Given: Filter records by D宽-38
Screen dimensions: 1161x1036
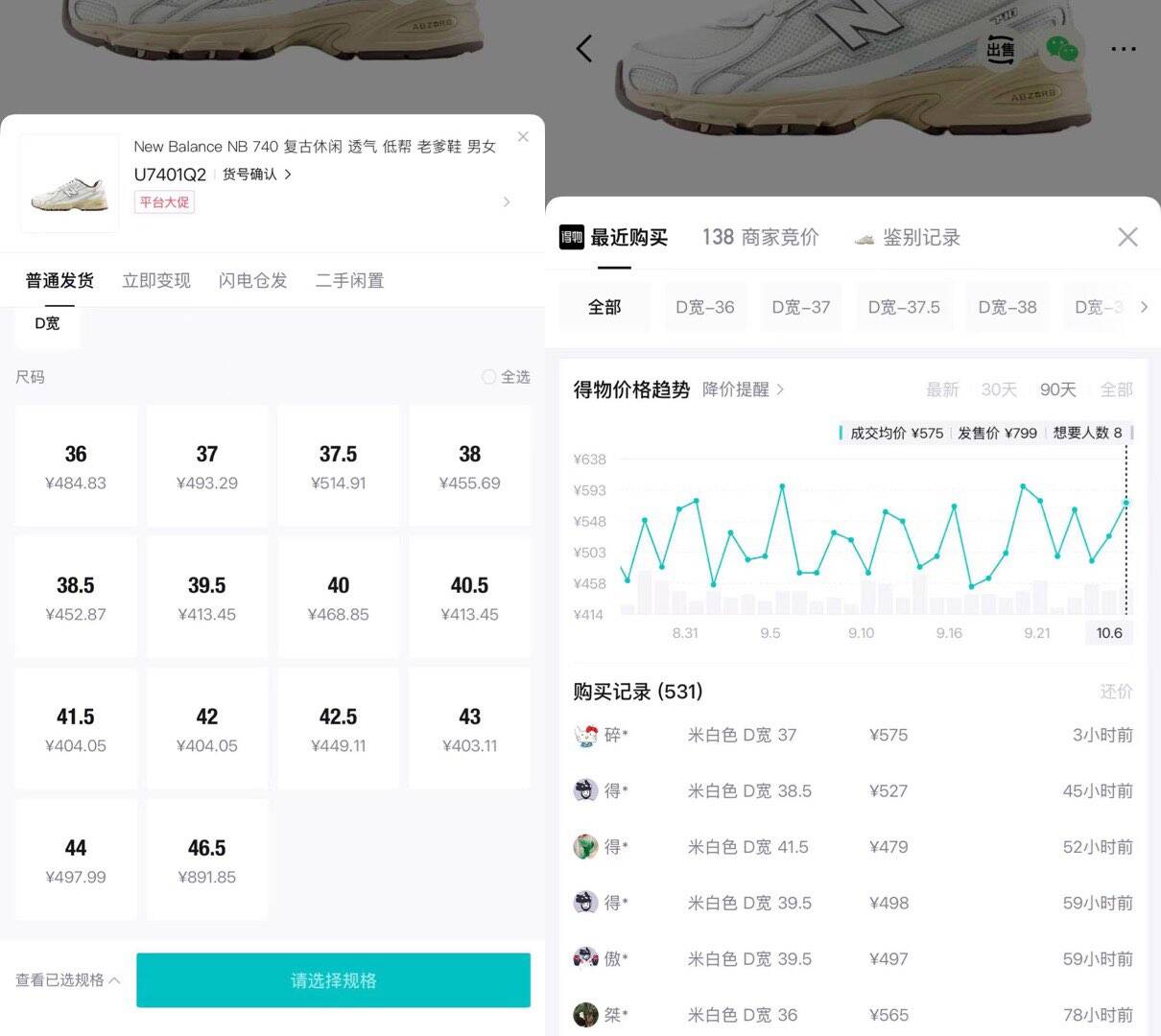Looking at the screenshot, I should (x=1007, y=307).
